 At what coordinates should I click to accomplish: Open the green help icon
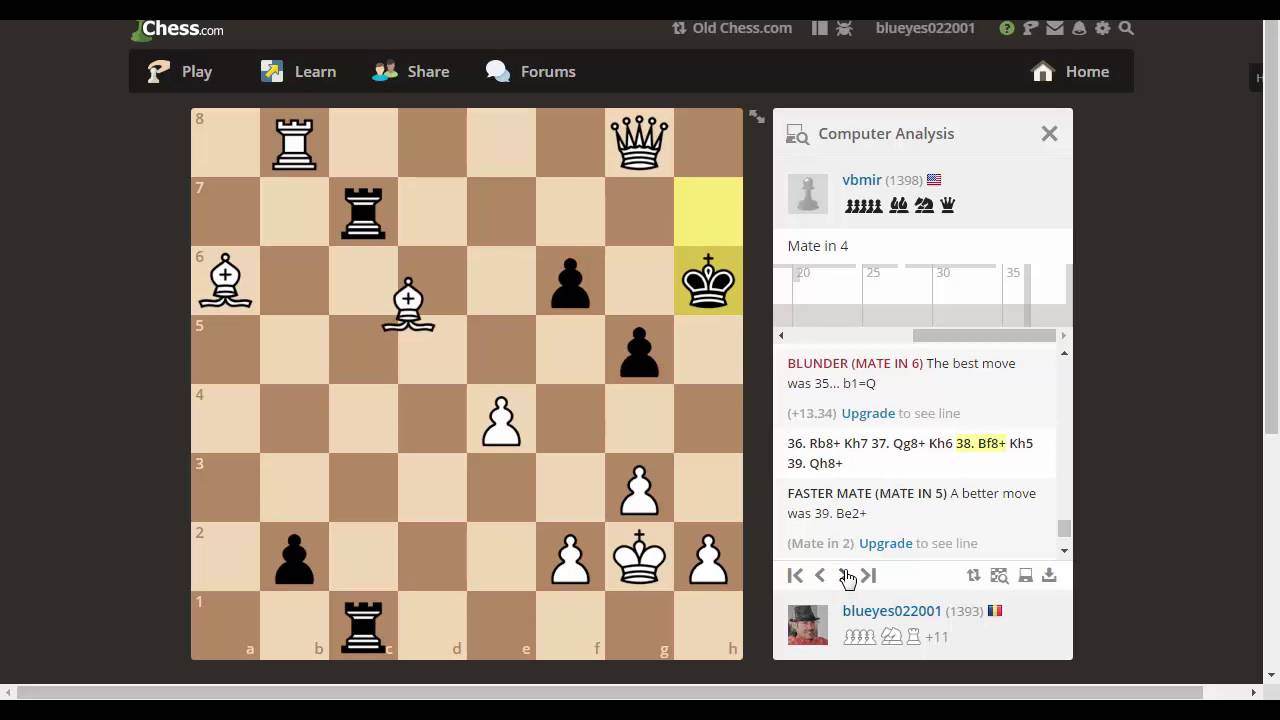click(x=1007, y=28)
